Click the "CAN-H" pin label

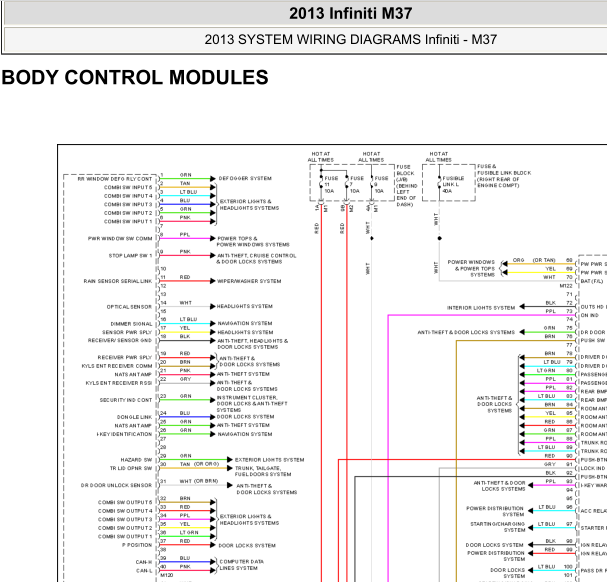point(144,562)
